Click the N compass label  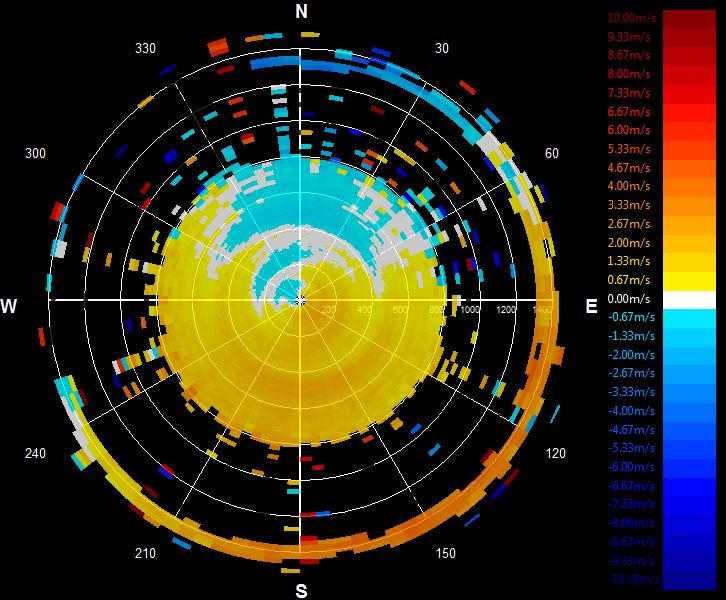click(x=301, y=11)
